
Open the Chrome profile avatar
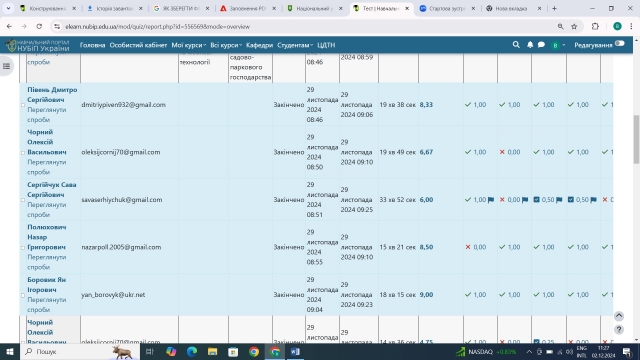pyautogui.click(x=617, y=27)
